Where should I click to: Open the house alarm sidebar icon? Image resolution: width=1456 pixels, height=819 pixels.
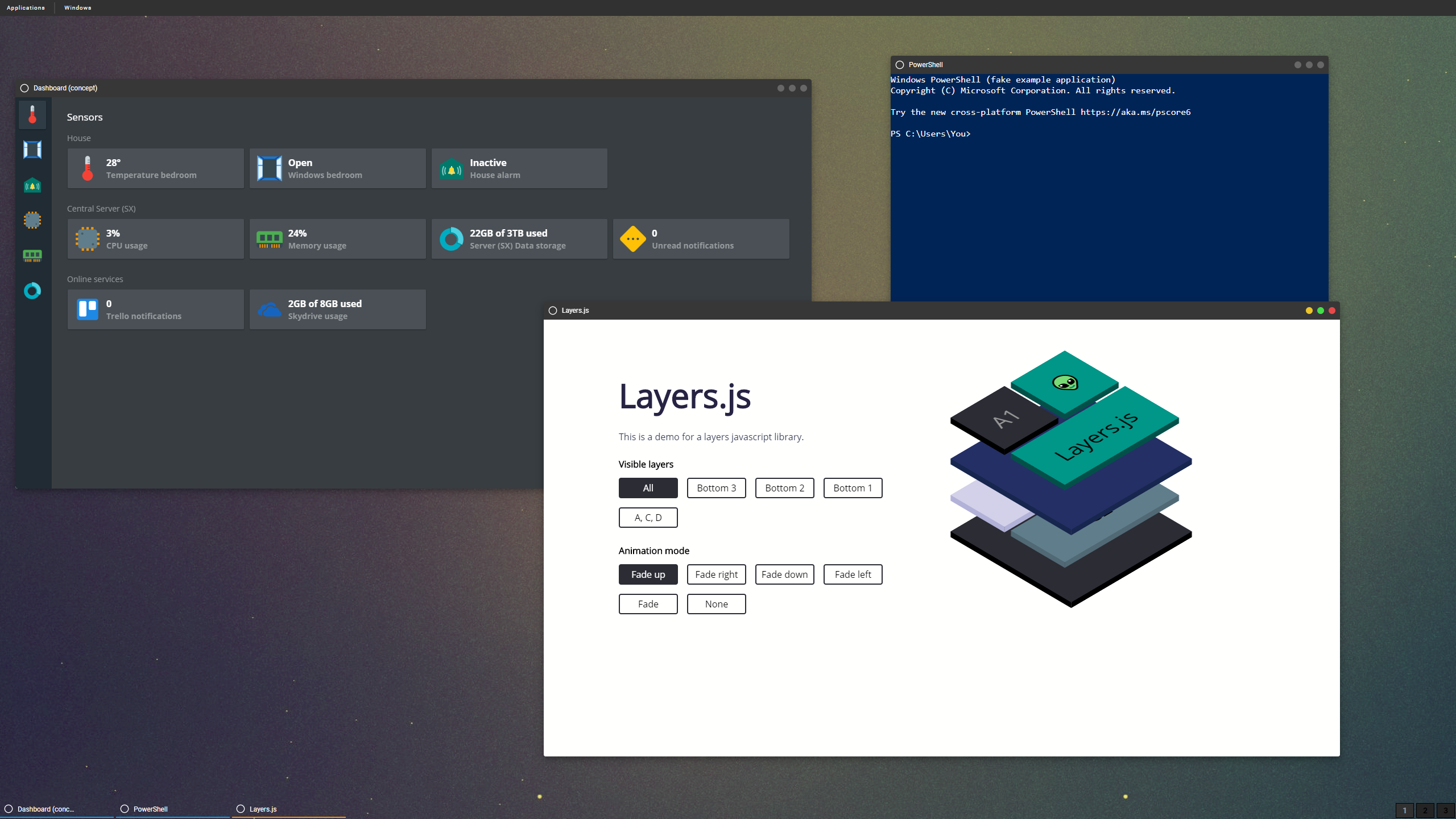point(32,185)
